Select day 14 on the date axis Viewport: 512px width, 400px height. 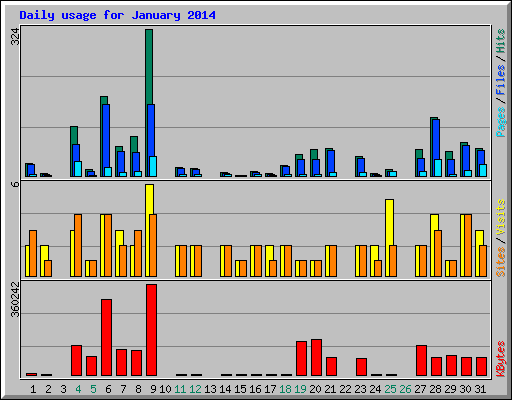[x=225, y=389]
